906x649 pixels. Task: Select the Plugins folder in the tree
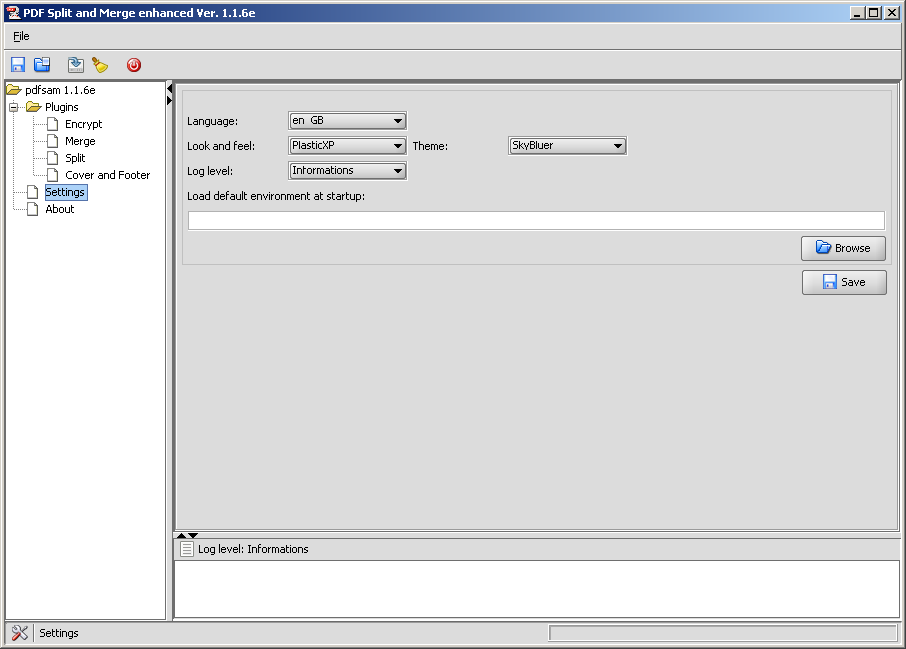click(61, 107)
